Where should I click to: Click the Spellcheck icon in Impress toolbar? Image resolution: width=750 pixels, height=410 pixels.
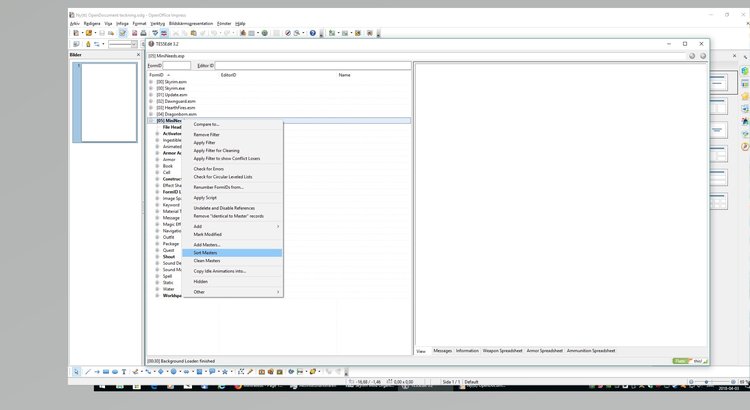coord(155,33)
